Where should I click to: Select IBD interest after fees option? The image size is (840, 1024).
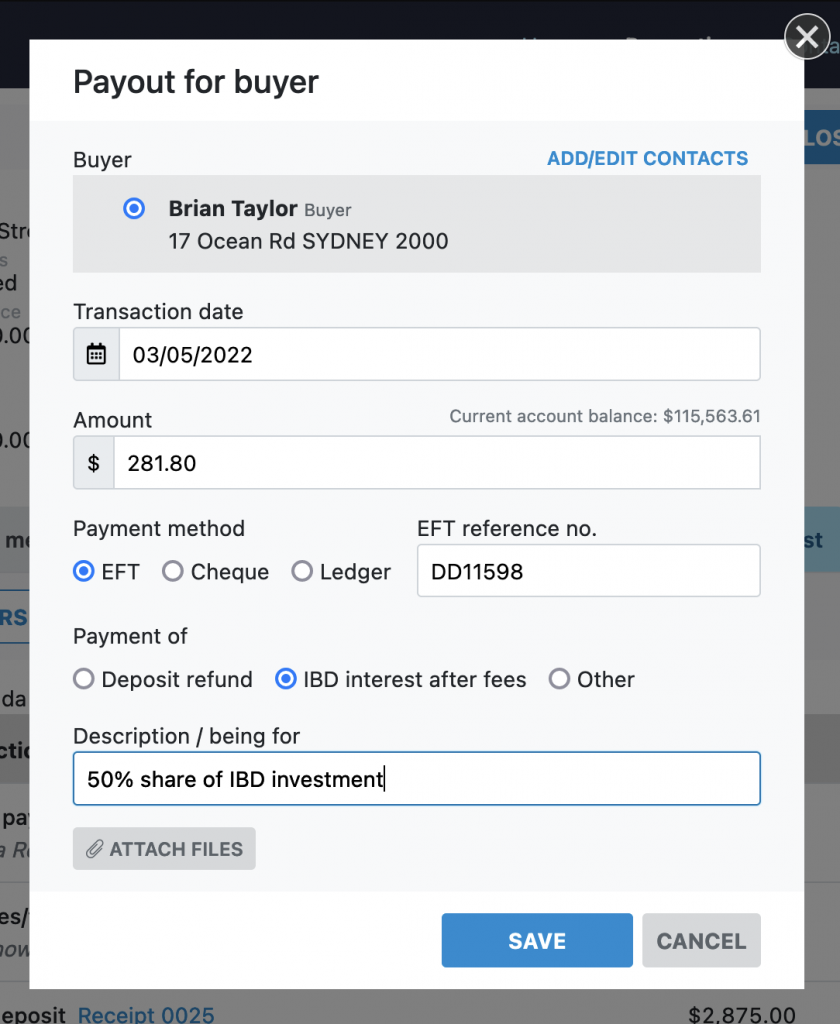tap(286, 680)
